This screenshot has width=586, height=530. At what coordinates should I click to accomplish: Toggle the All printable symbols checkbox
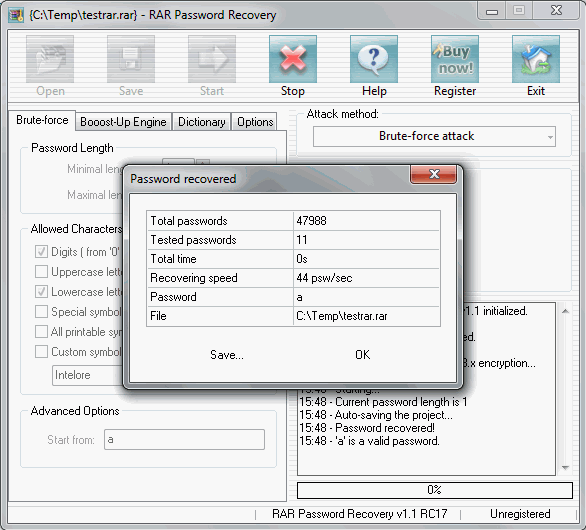(x=41, y=332)
